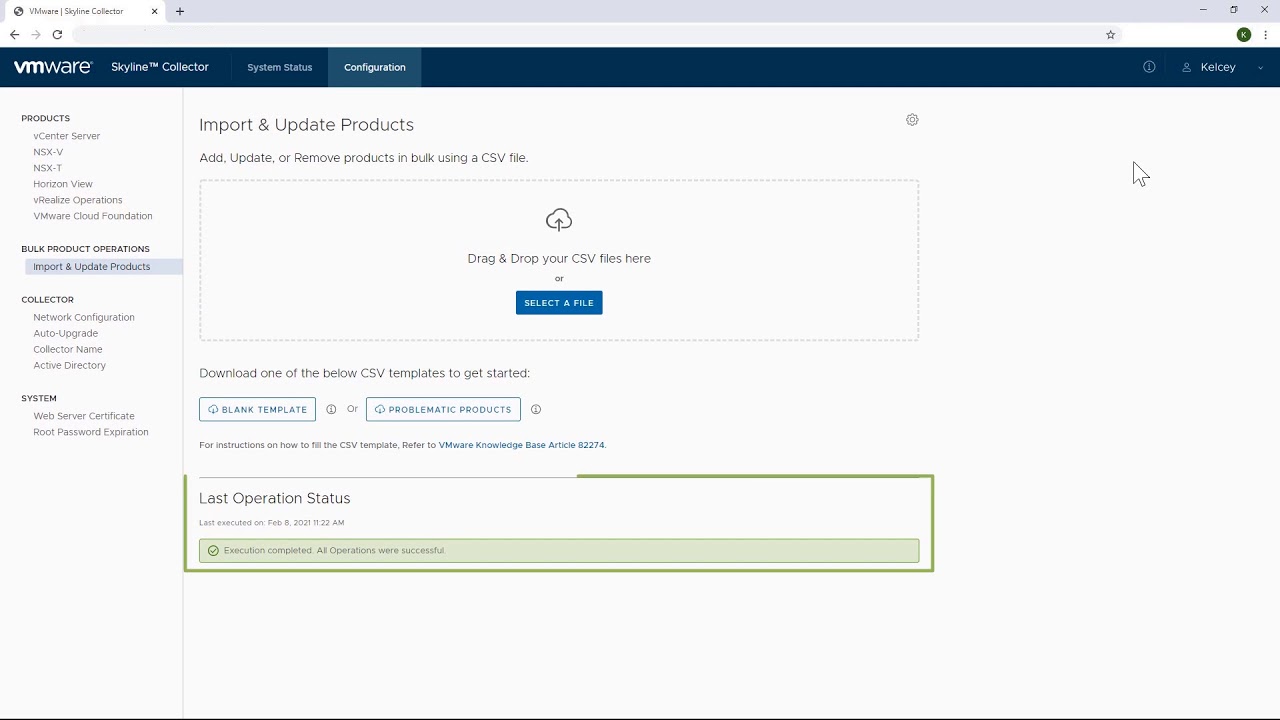The image size is (1280, 720).
Task: Select the VMware Skyline Collector browser tab
Action: coord(85,11)
